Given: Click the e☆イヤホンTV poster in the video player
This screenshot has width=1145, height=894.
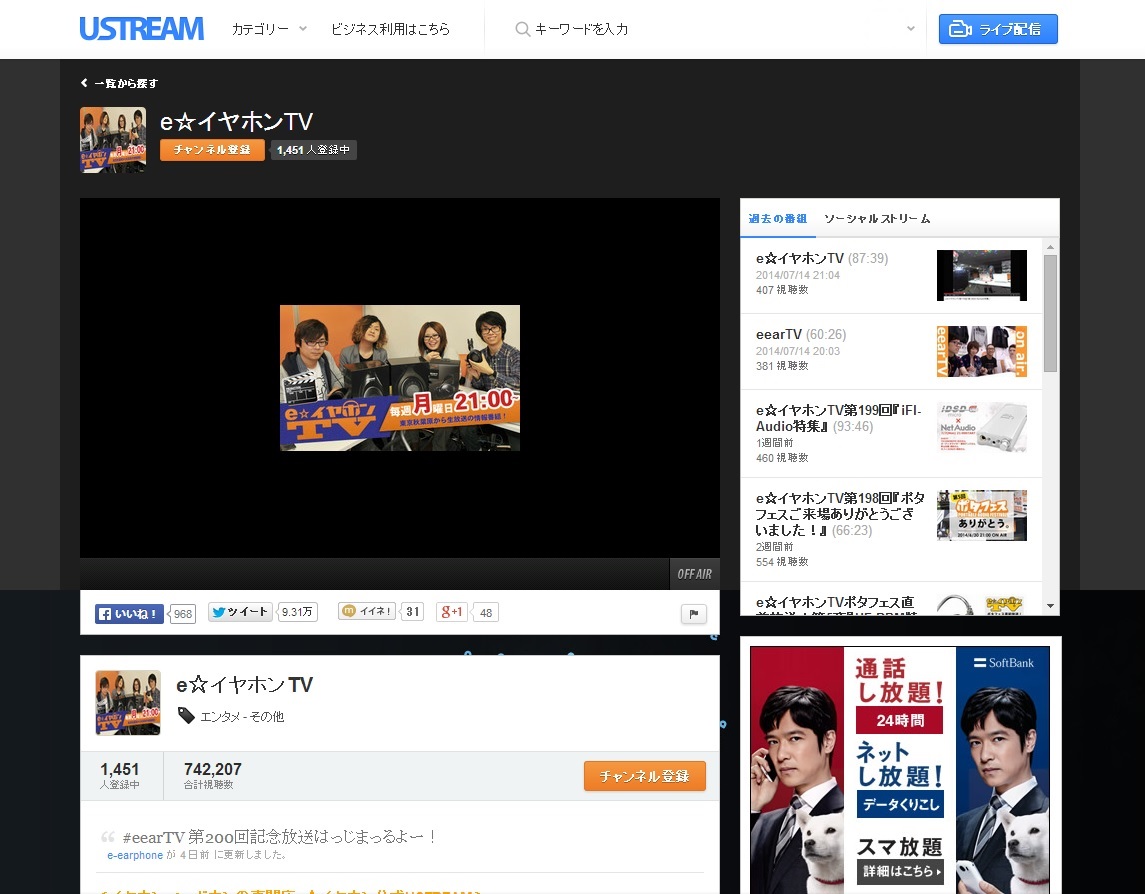Looking at the screenshot, I should [399, 378].
